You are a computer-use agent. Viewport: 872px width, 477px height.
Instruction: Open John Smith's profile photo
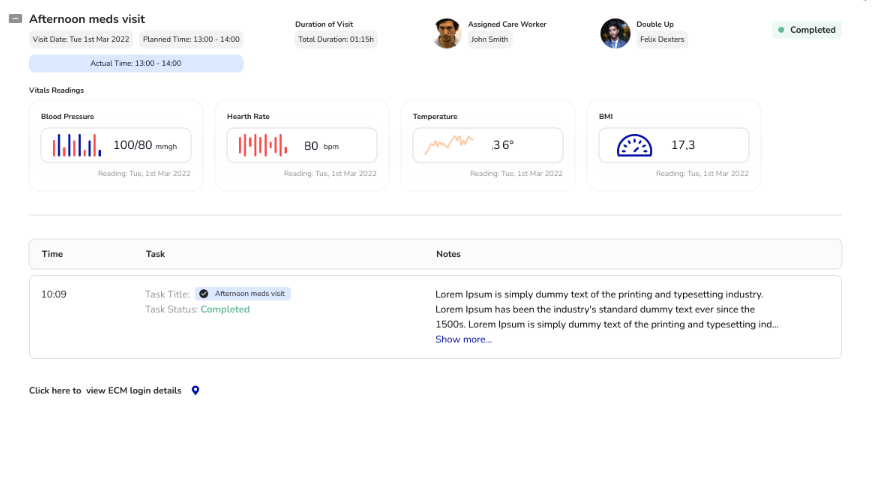pyautogui.click(x=447, y=33)
